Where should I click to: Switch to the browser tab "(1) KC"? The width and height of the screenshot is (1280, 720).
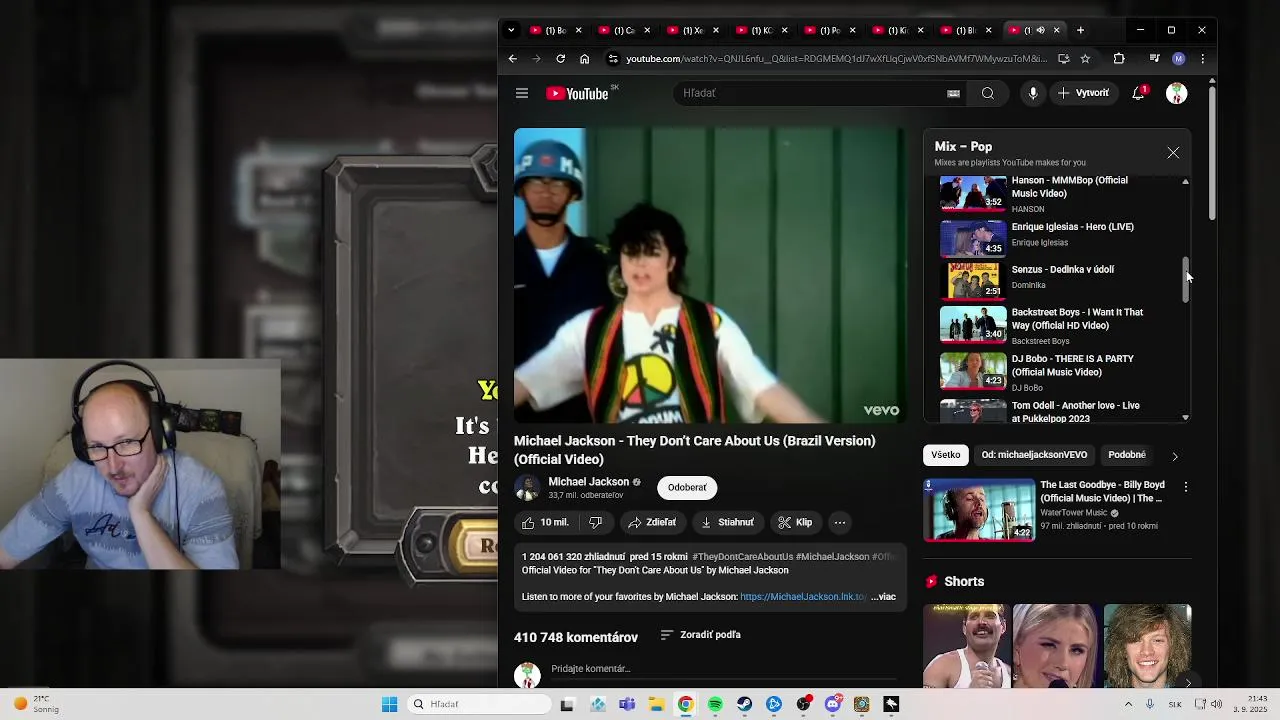[761, 30]
